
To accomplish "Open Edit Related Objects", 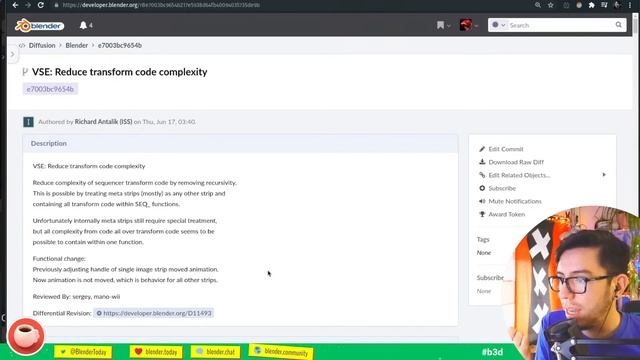I will click(519, 175).
